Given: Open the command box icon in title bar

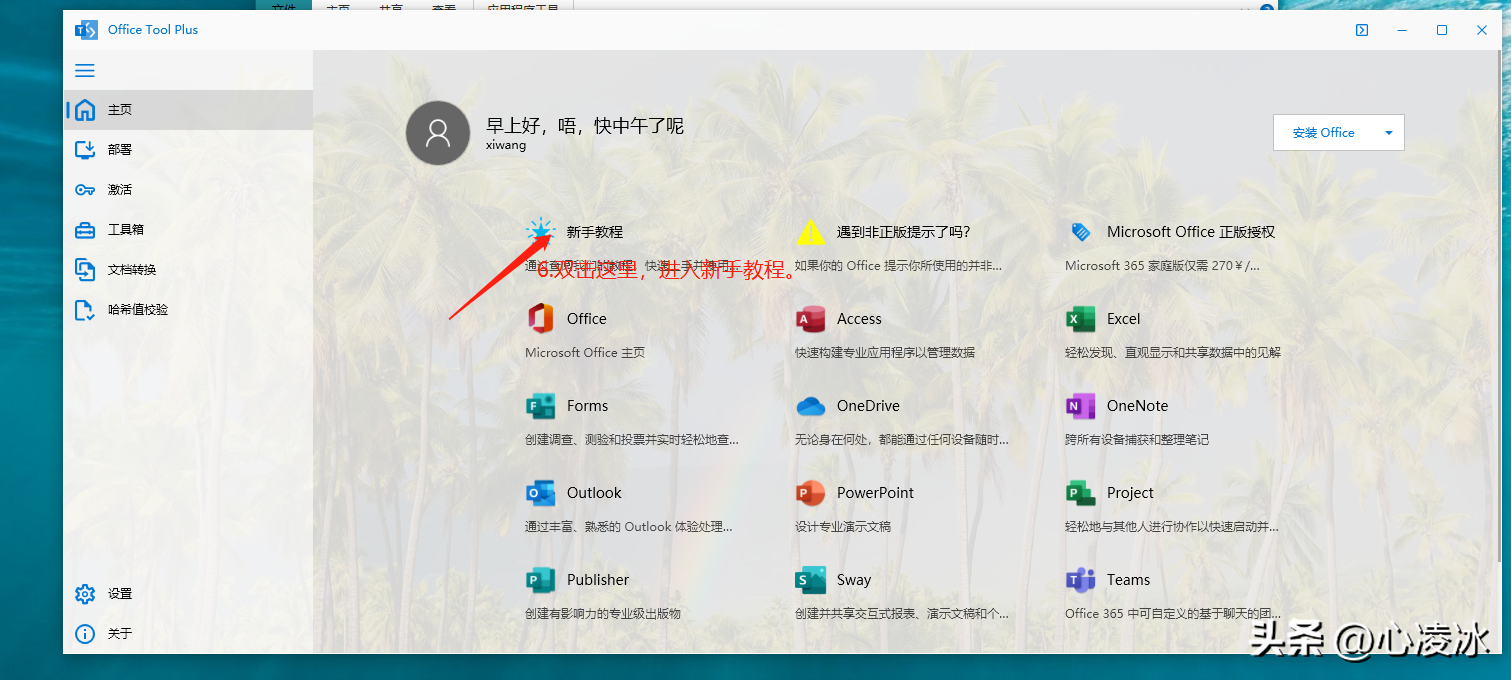Looking at the screenshot, I should (1362, 30).
